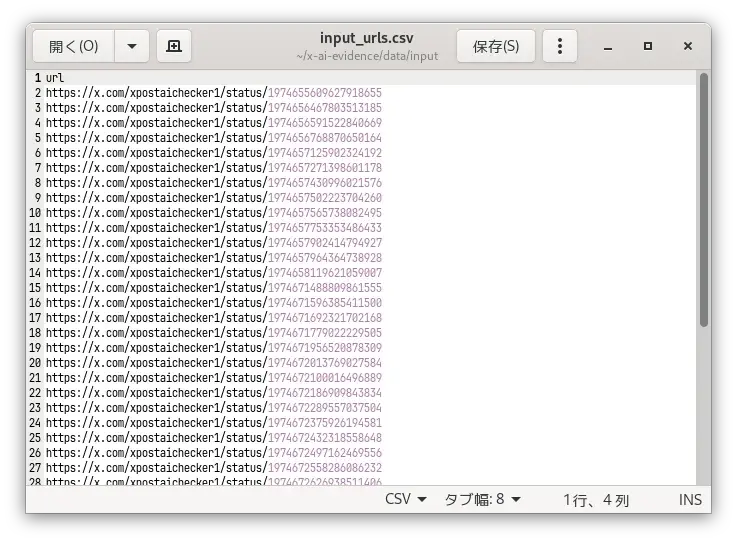Screen dimensions: 737x542
Task: Click the status ID on line 20
Action: [324, 363]
